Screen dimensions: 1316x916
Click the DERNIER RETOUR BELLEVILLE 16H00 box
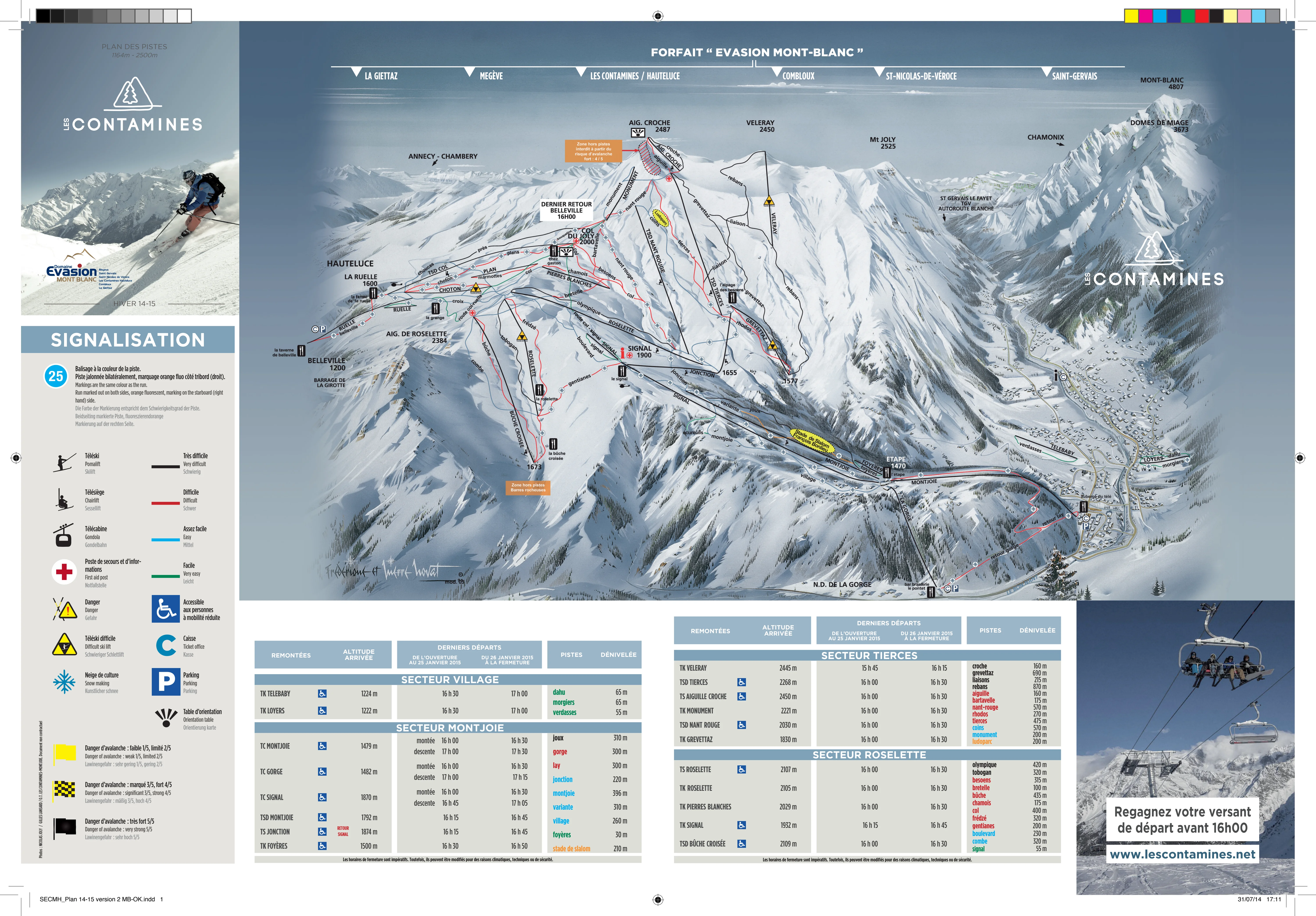point(566,210)
